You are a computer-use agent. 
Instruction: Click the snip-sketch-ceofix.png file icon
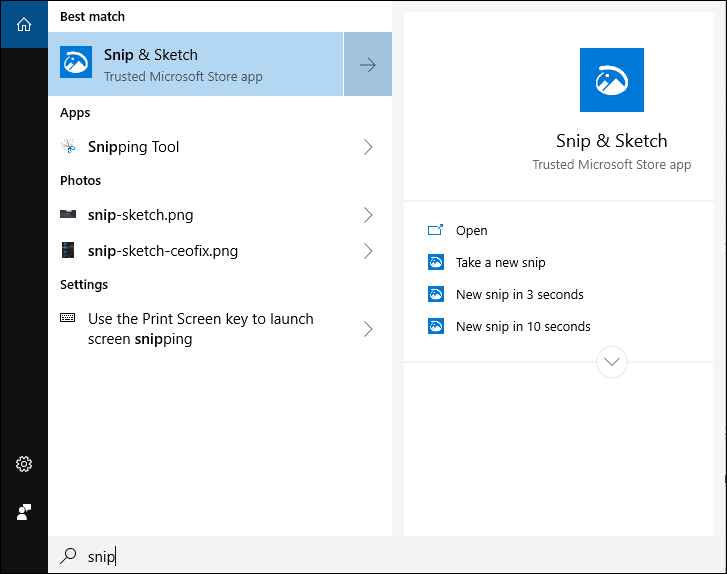coord(68,251)
